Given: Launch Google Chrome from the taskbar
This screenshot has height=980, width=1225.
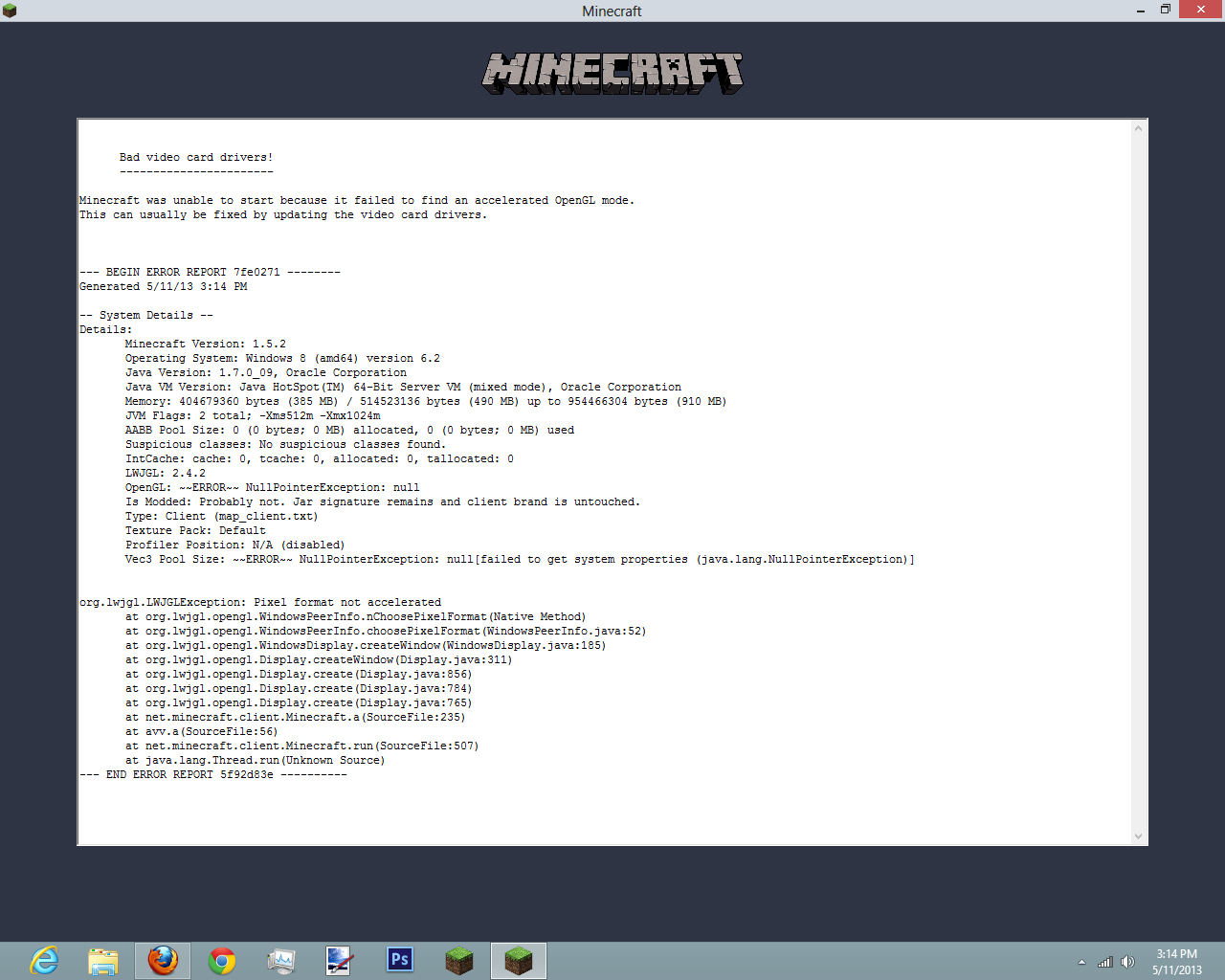Looking at the screenshot, I should coord(222,961).
